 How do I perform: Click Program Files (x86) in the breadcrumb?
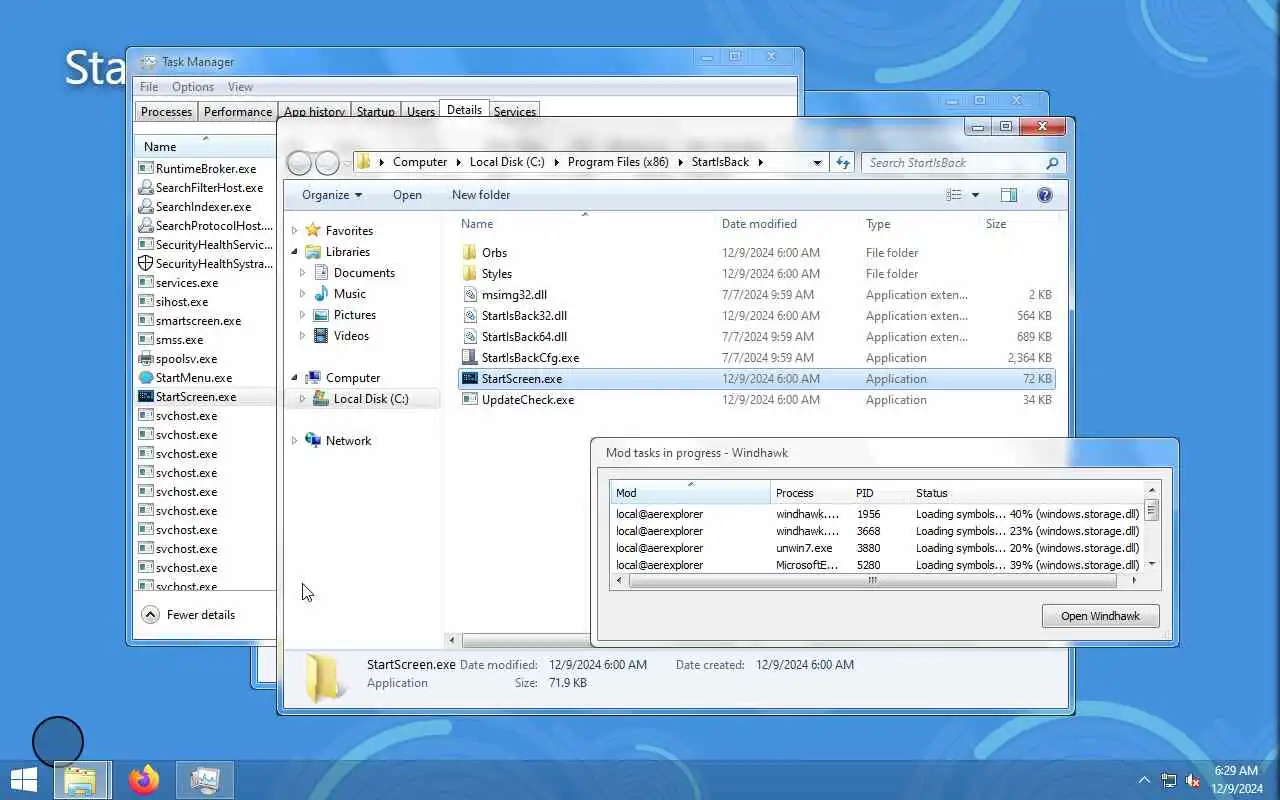618,162
